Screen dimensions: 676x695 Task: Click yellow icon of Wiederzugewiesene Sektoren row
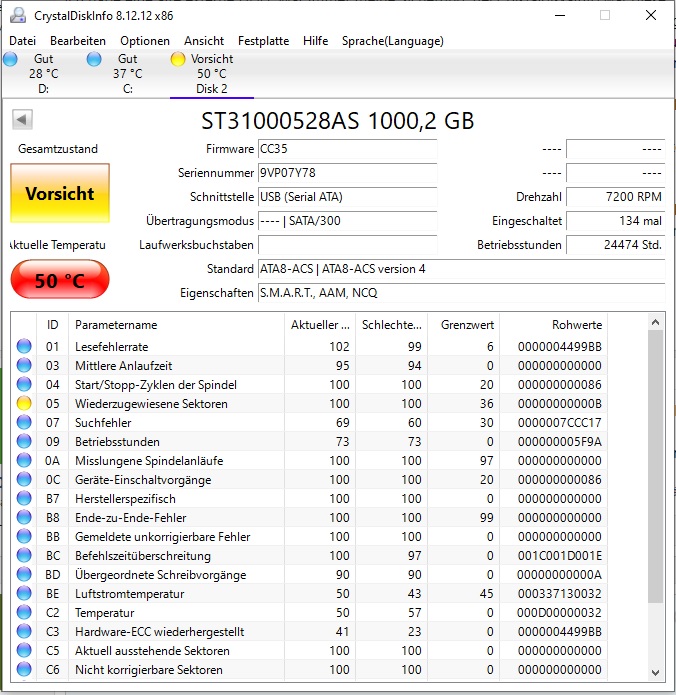(24, 403)
